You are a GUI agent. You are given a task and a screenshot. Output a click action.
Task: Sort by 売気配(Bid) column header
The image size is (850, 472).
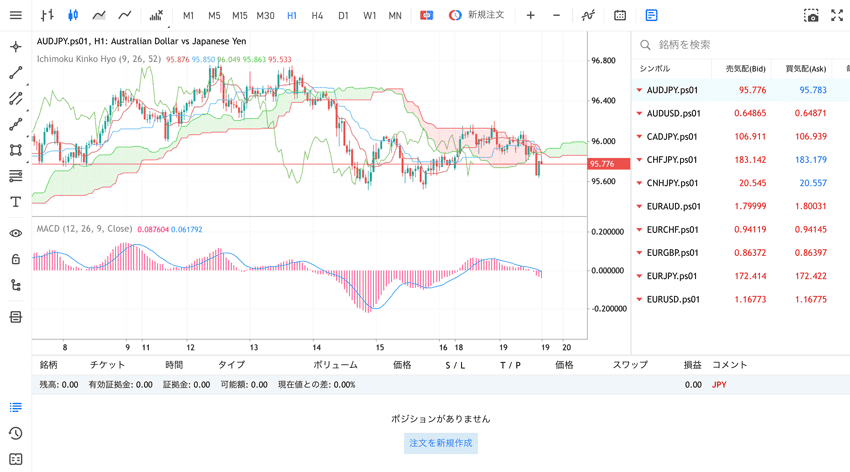pos(745,69)
